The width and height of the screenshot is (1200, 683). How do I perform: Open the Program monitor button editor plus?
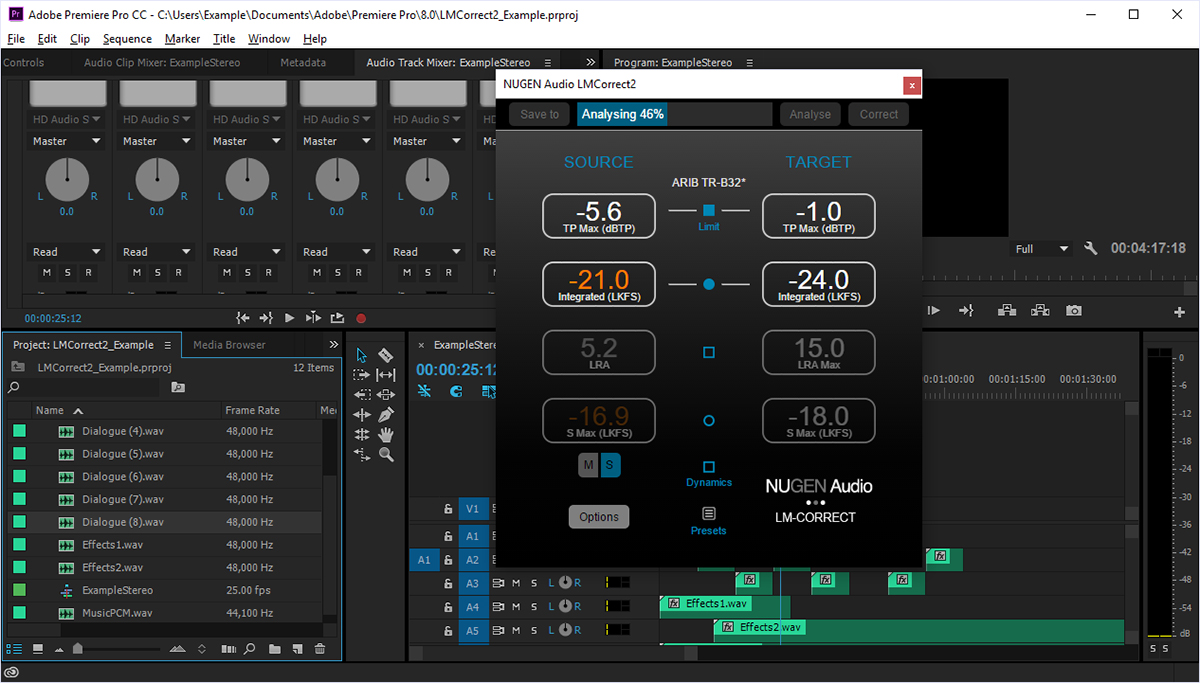tap(1179, 312)
